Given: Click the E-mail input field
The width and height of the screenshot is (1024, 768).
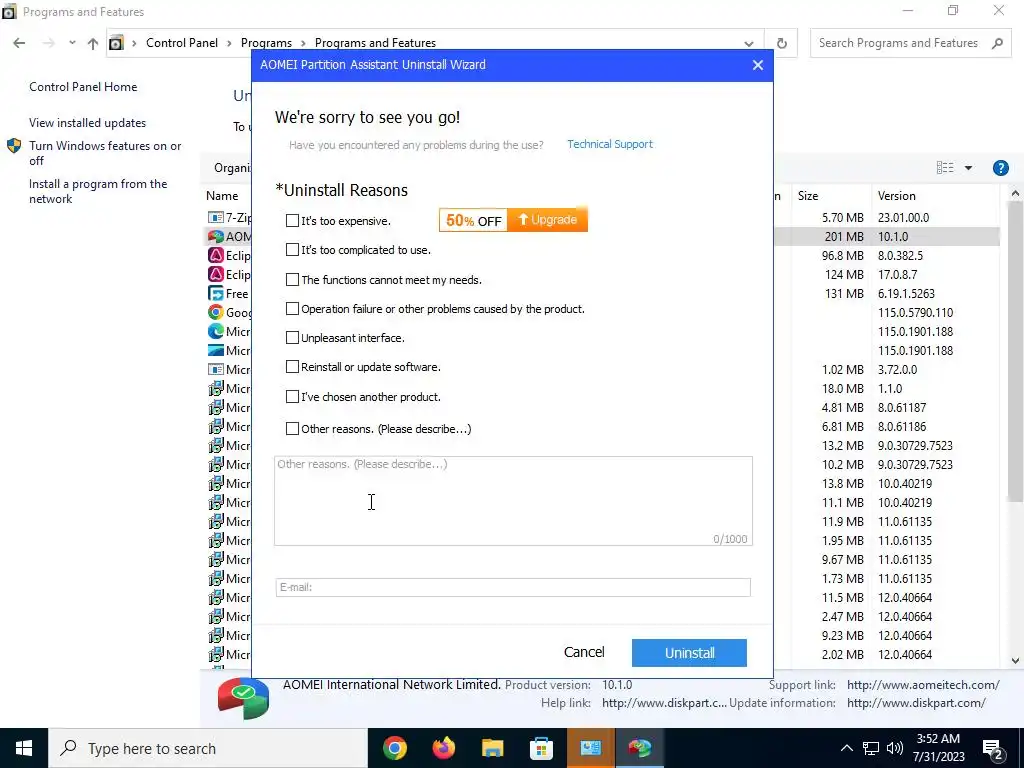Looking at the screenshot, I should pos(513,587).
